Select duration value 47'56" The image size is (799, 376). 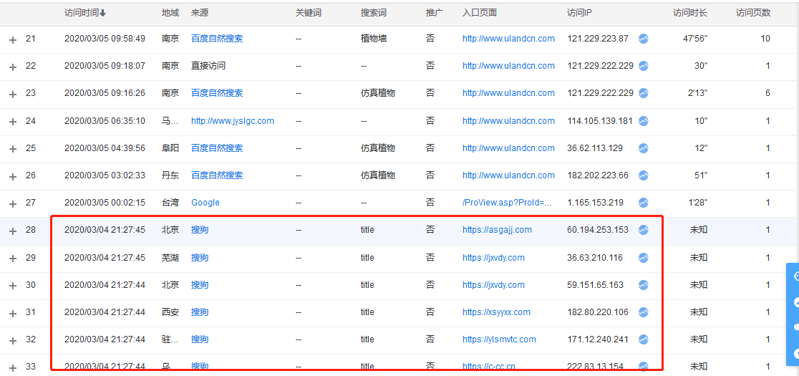695,39
